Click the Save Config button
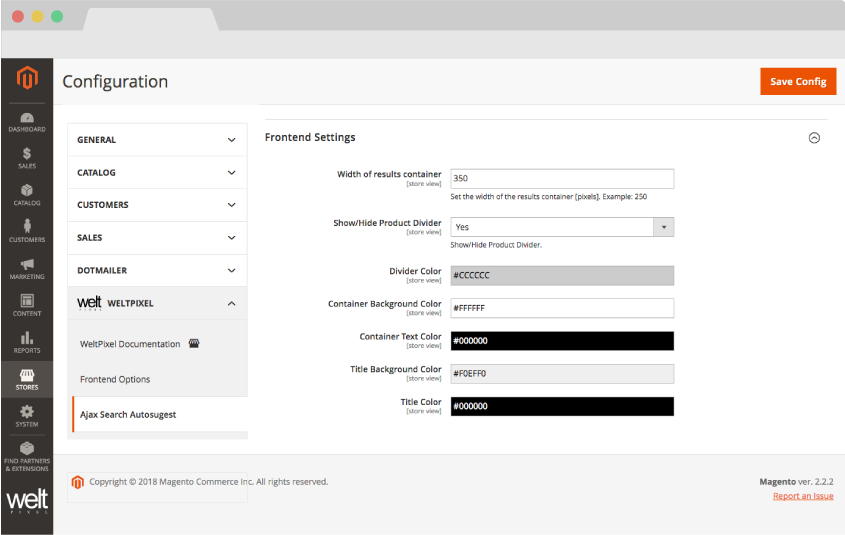This screenshot has height=535, width=845. point(797,82)
